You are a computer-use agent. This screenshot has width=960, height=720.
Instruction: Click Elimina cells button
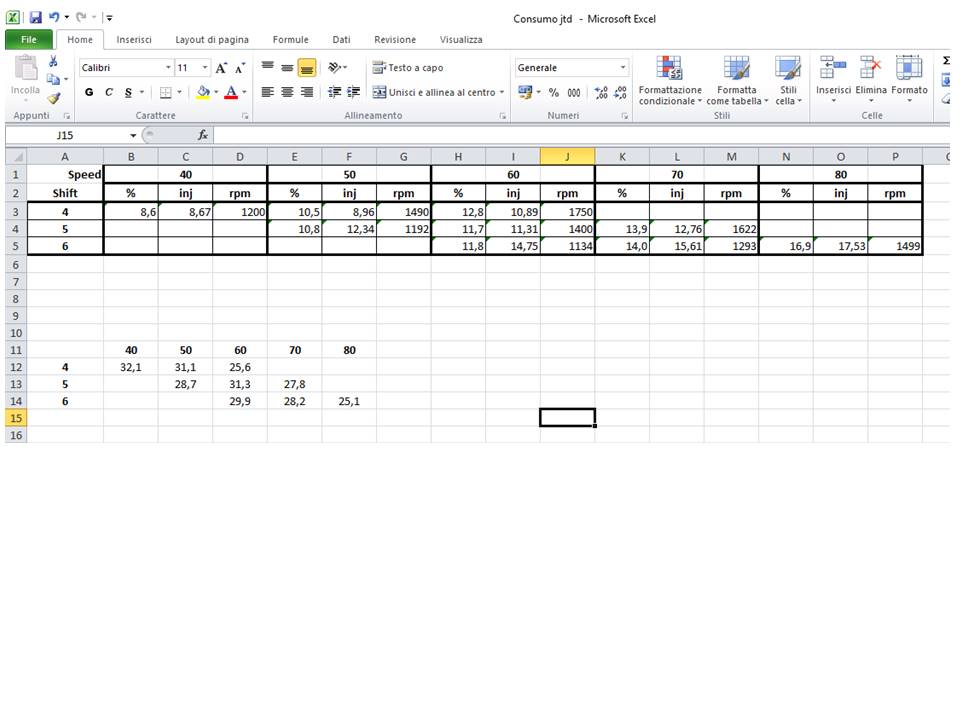871,79
